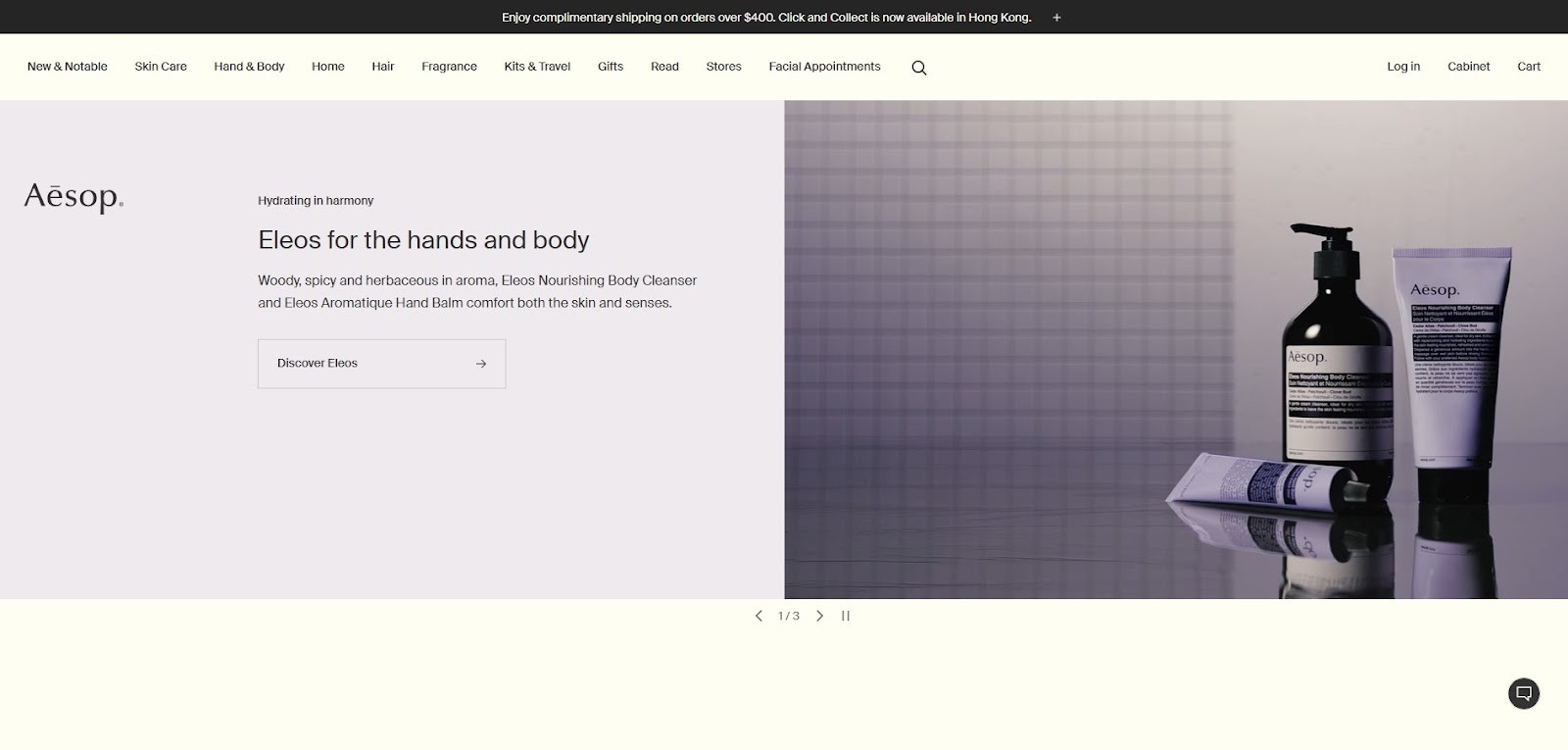
Task: Pause the carousel autoplay
Action: pos(846,616)
